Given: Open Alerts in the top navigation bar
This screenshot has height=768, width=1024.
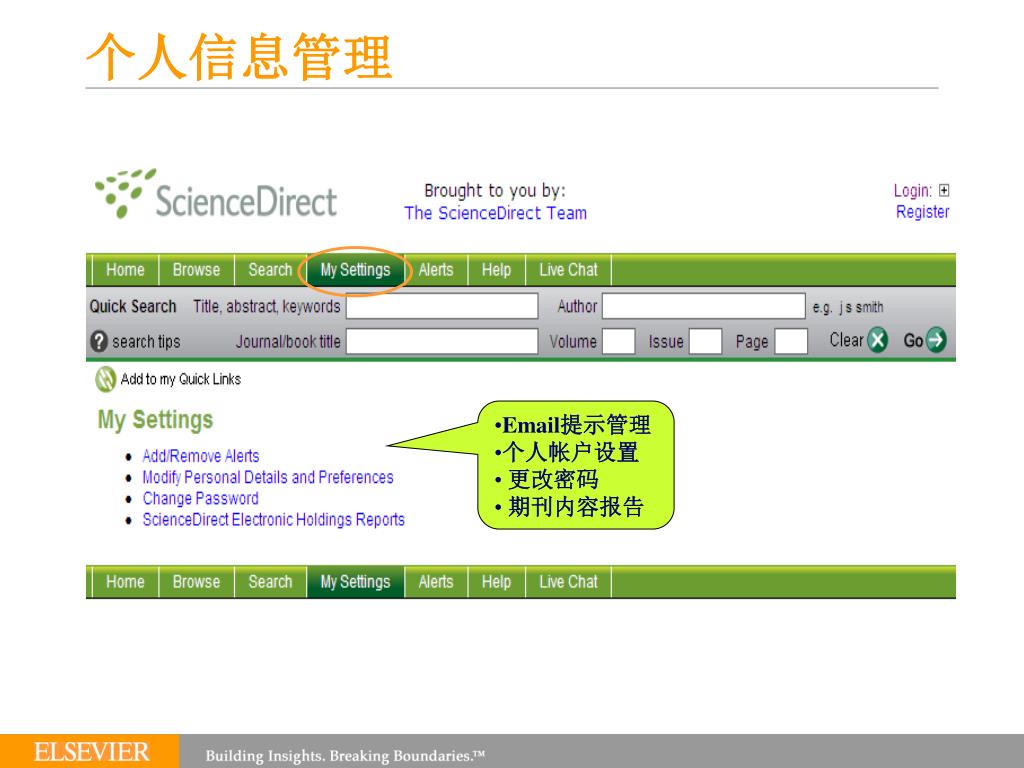Looking at the screenshot, I should [436, 270].
